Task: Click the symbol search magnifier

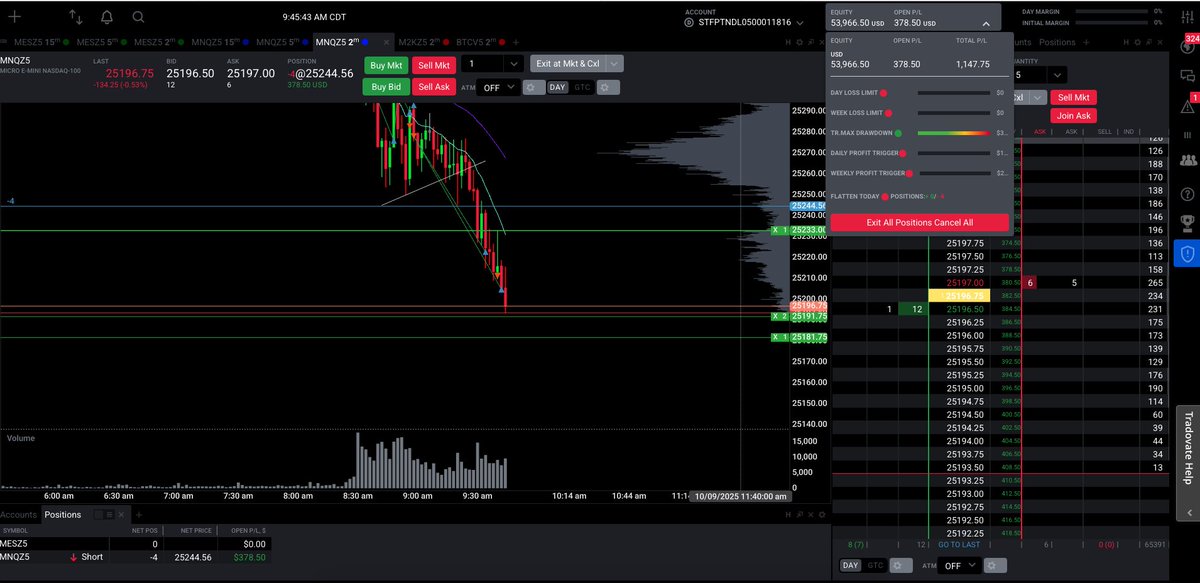Action: 139,17
